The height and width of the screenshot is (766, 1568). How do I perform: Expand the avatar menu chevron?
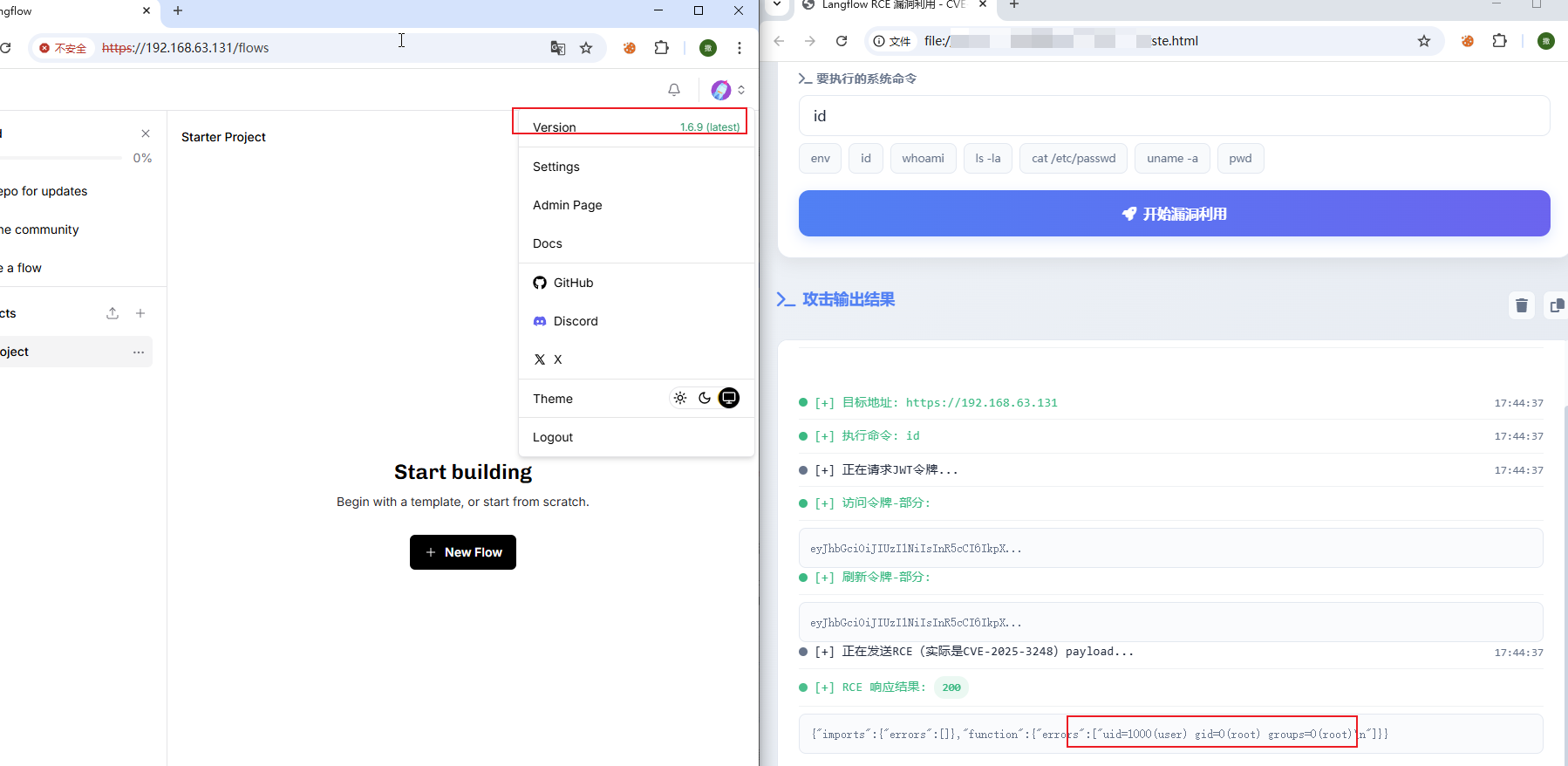click(741, 90)
